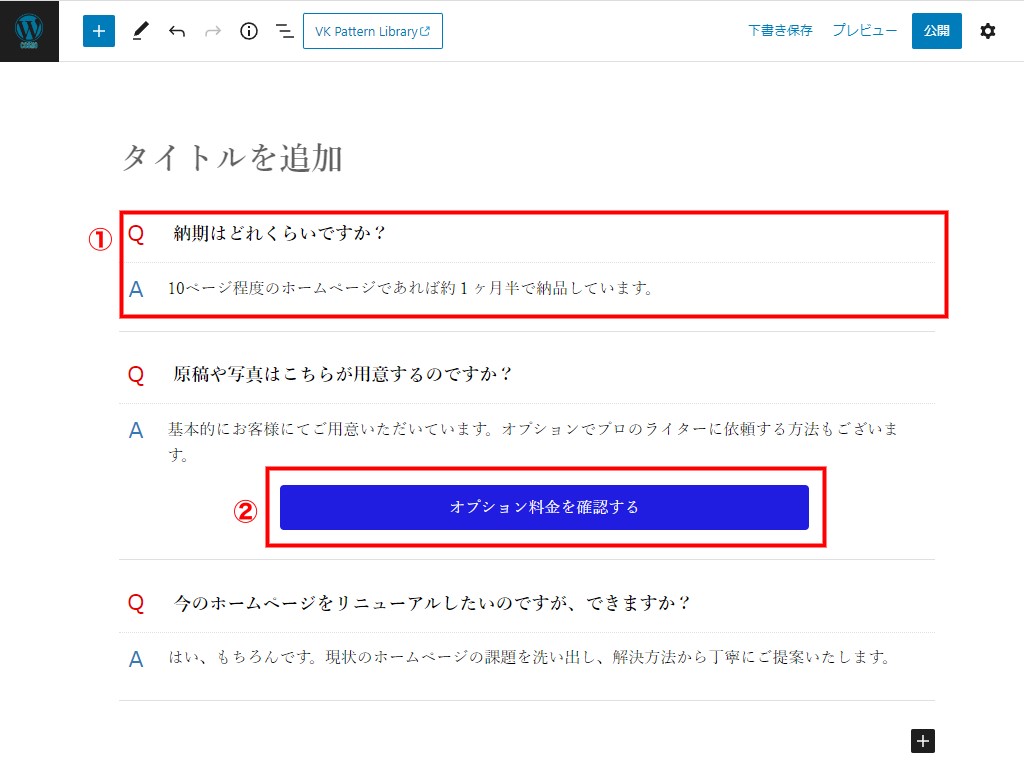Select the answer starting with 10ページ程度

coord(410,289)
